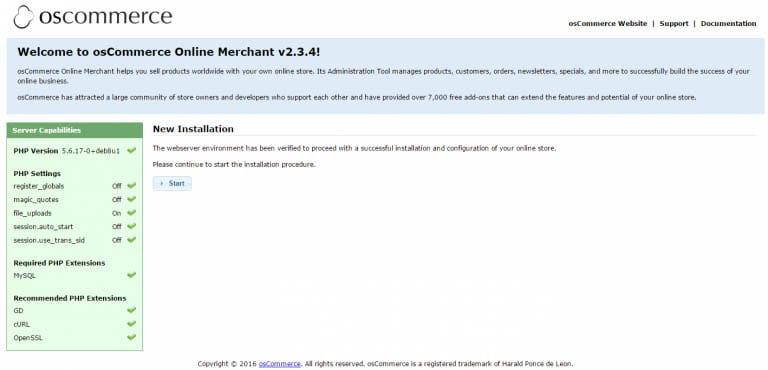This screenshot has width=768, height=370.
Task: Click the Server Capabilities panel header
Action: 75,130
